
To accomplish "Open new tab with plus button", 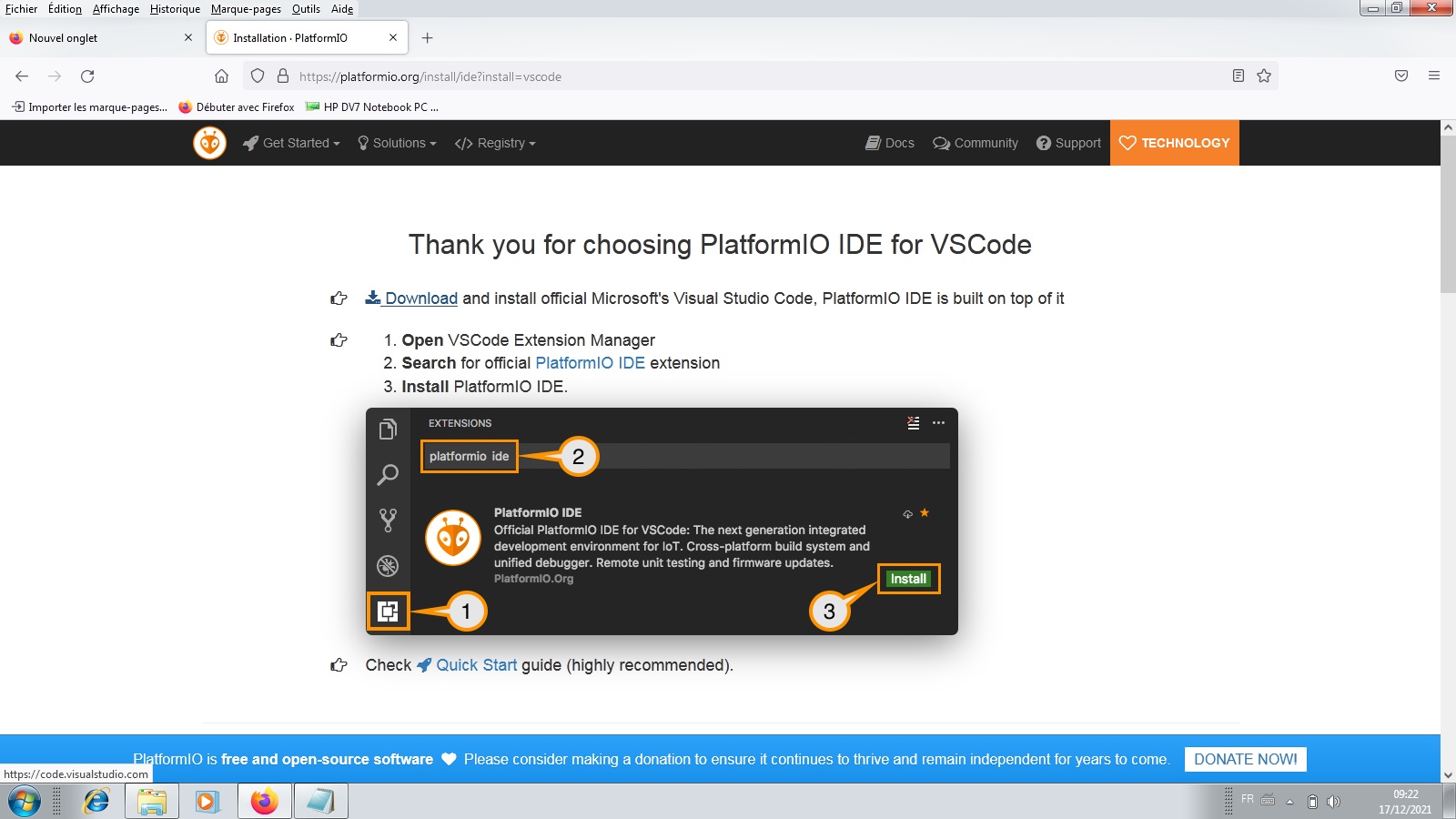I will point(427,38).
